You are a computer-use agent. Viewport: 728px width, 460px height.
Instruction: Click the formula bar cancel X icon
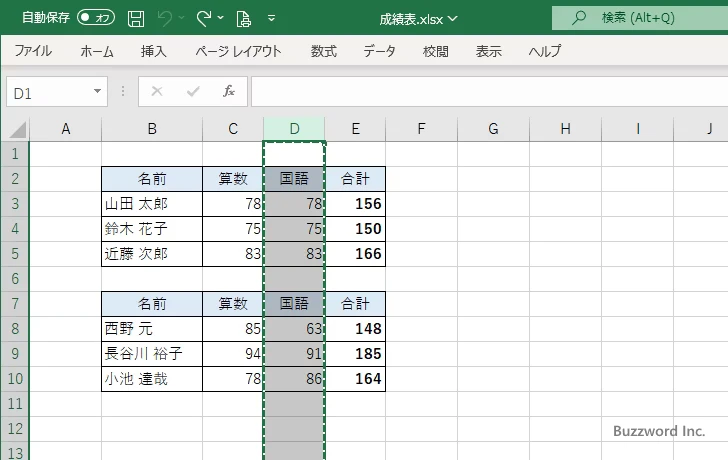point(157,91)
